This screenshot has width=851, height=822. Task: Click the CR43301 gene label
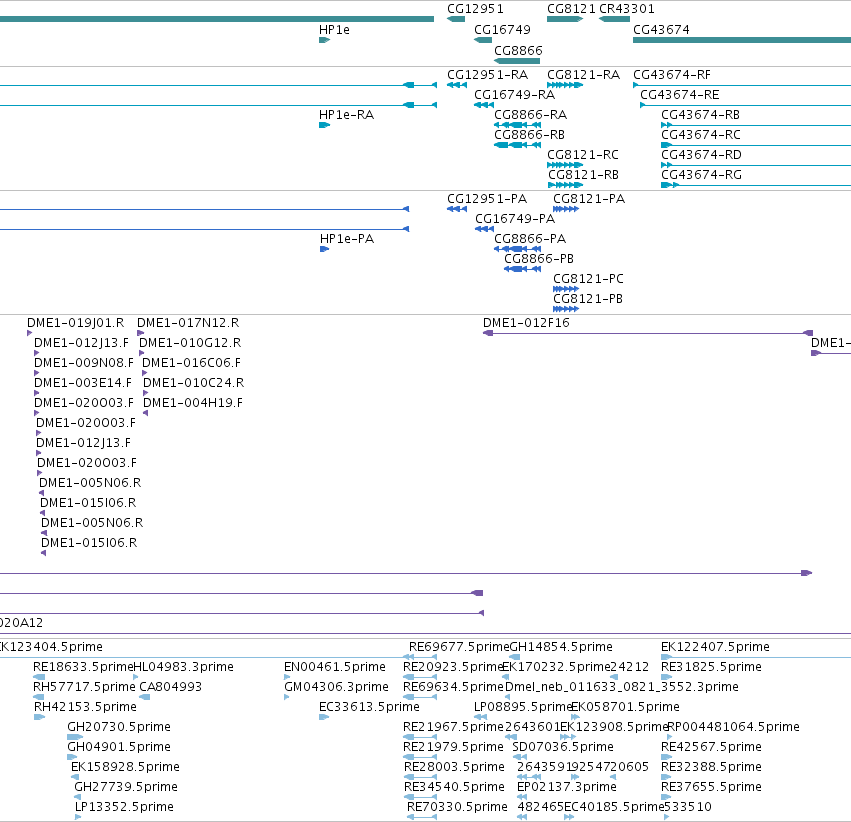pyautogui.click(x=627, y=9)
